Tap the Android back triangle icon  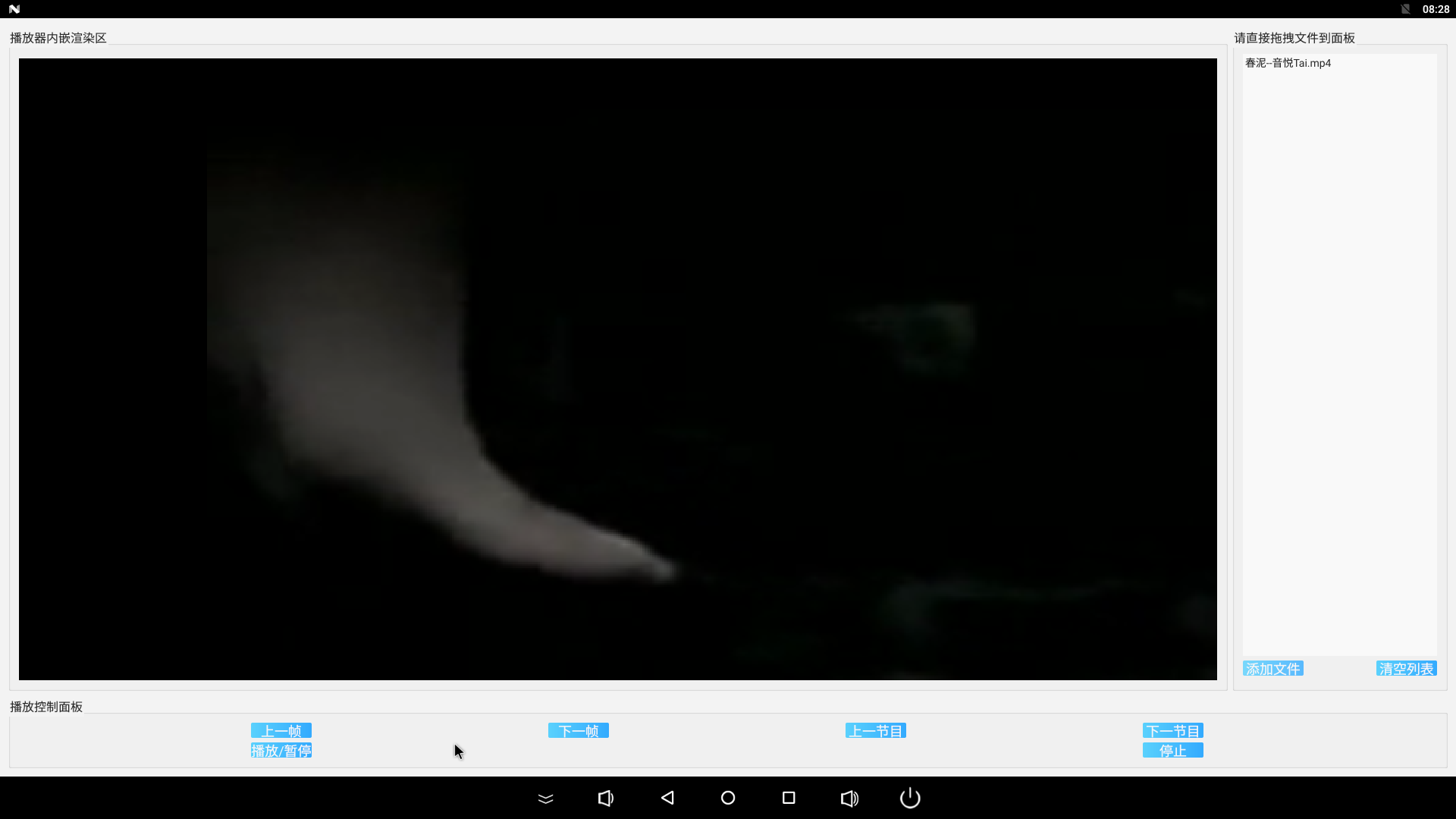pyautogui.click(x=667, y=798)
